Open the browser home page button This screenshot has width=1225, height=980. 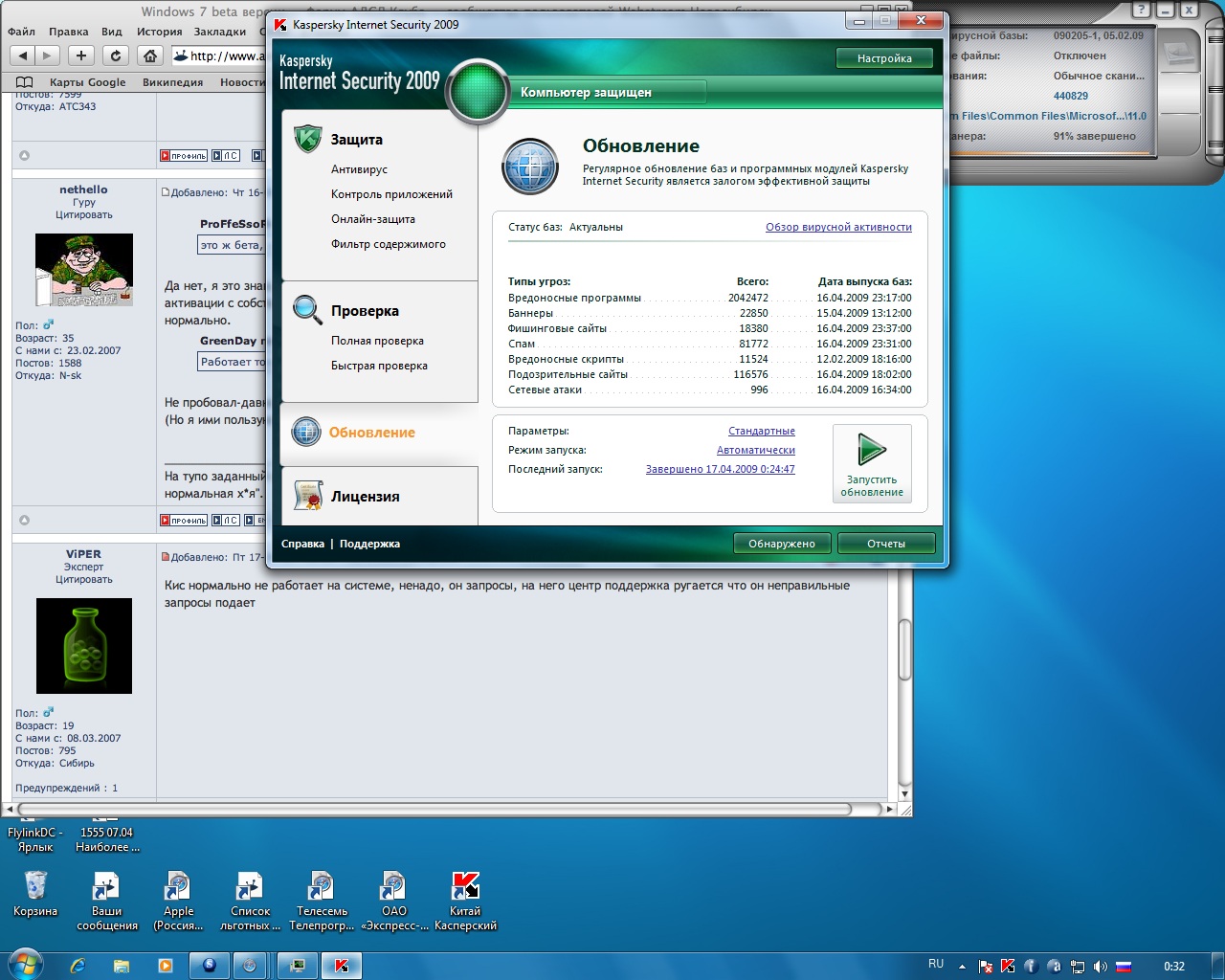tap(150, 56)
